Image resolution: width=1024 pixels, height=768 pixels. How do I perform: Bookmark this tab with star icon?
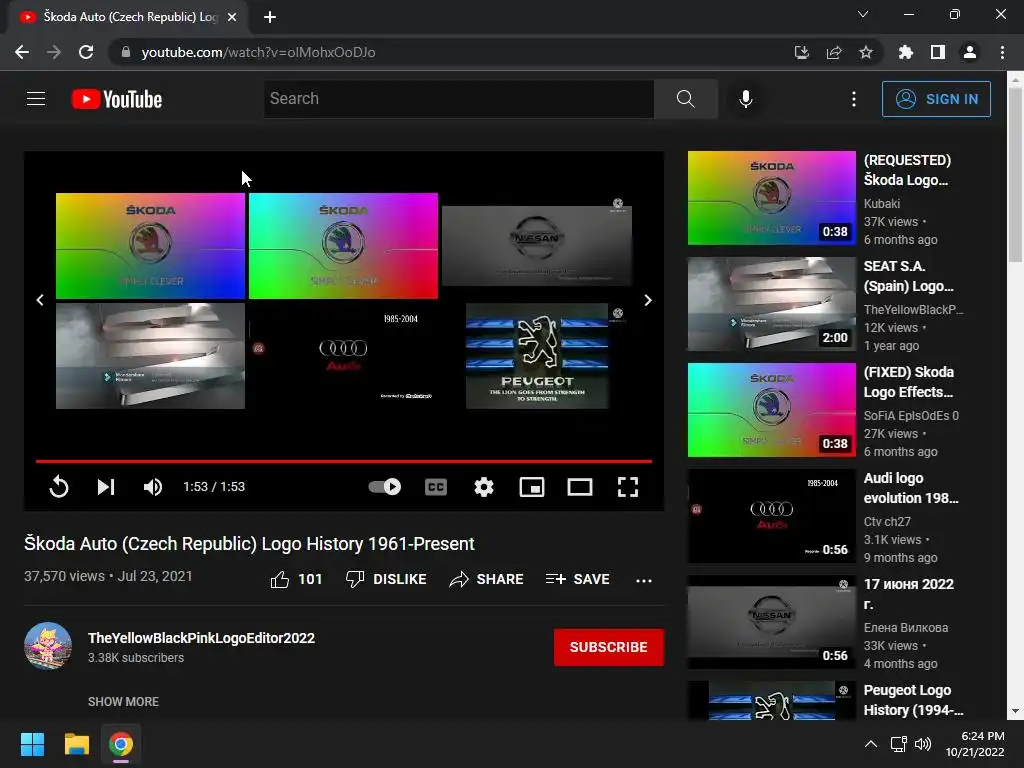(x=866, y=52)
